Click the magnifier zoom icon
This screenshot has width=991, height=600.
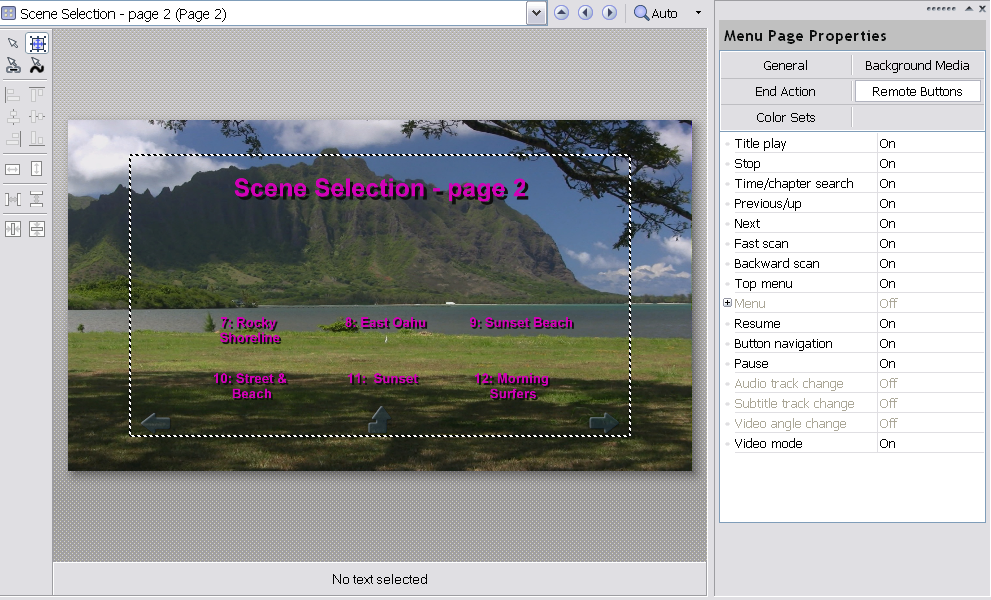tap(641, 13)
